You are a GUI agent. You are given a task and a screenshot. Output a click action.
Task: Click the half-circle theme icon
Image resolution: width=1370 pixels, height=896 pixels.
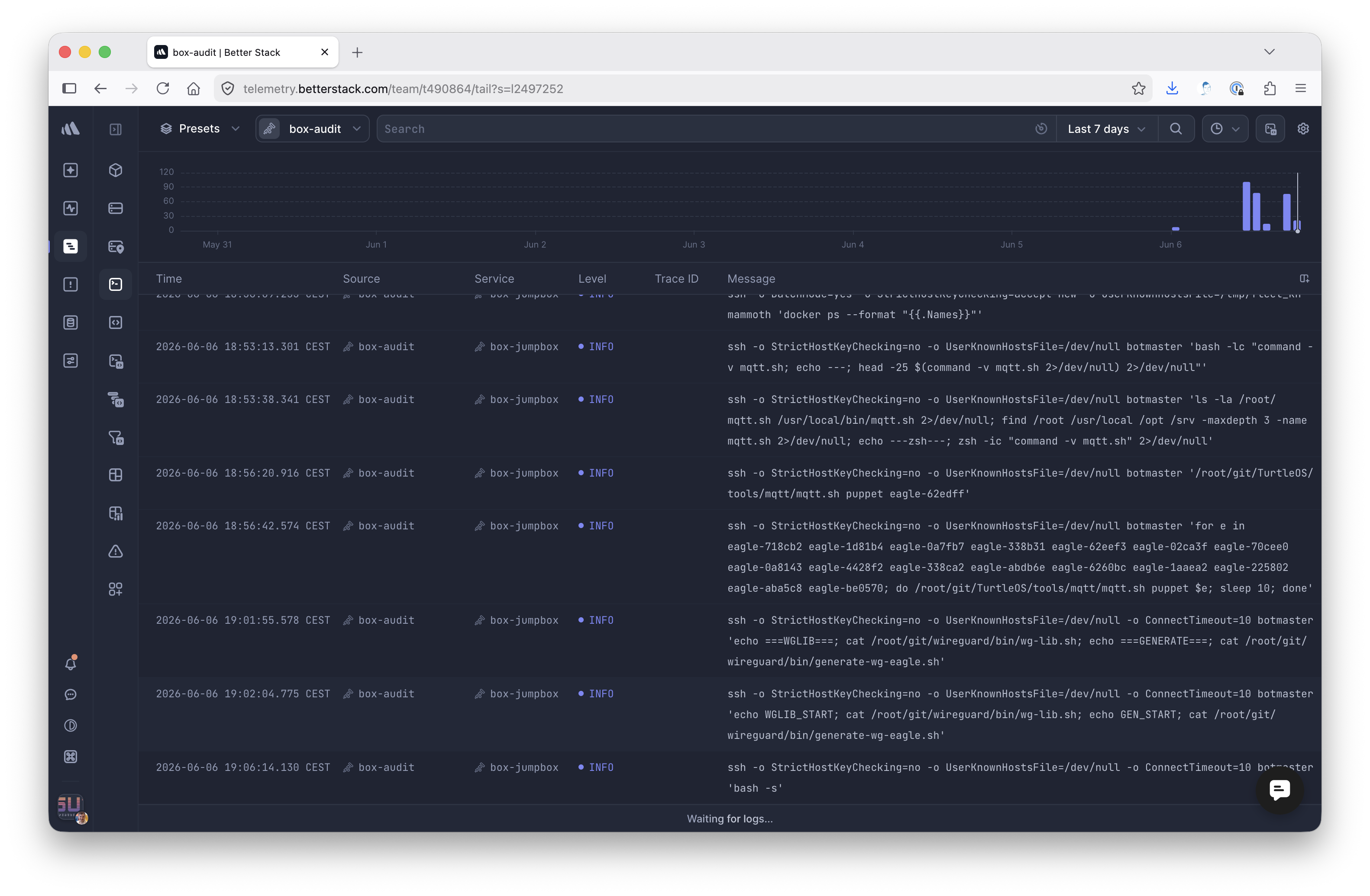tap(70, 725)
